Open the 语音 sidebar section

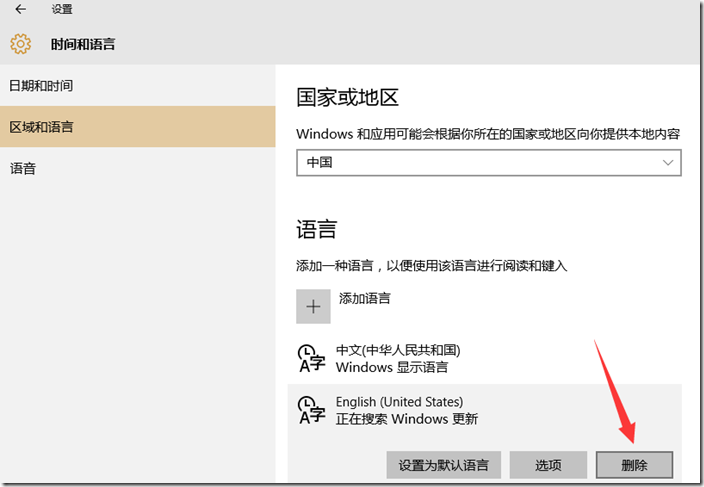pyautogui.click(x=137, y=168)
